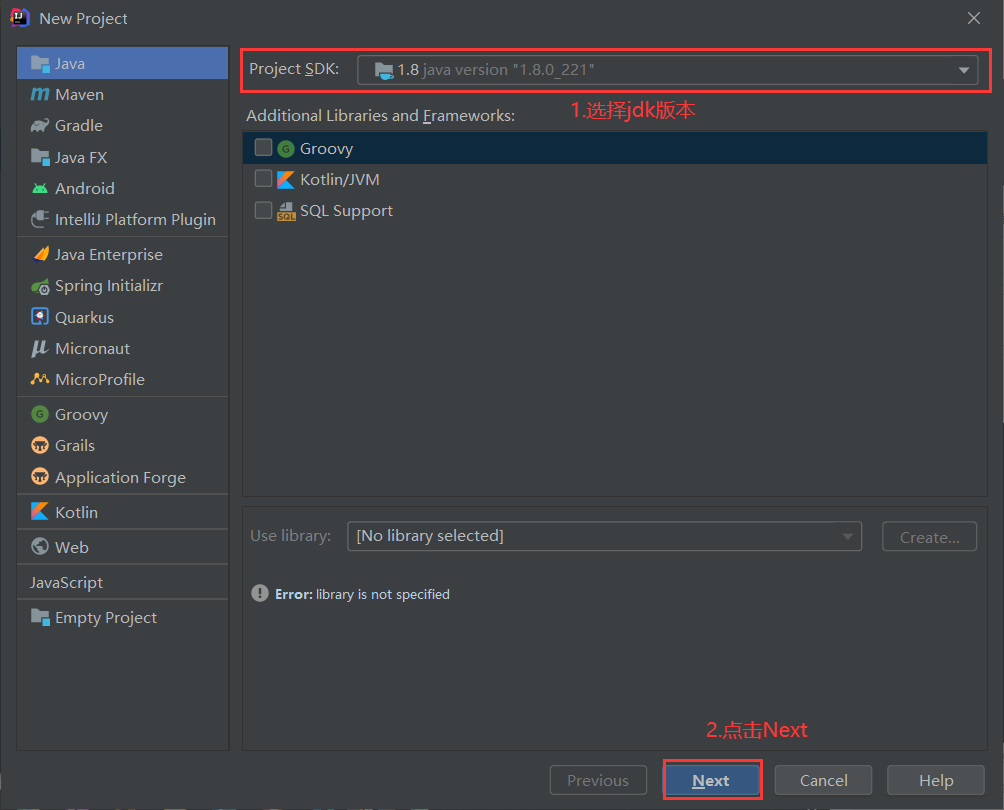Select the Groovy row in frameworks list
The height and width of the screenshot is (810, 1004).
(615, 148)
